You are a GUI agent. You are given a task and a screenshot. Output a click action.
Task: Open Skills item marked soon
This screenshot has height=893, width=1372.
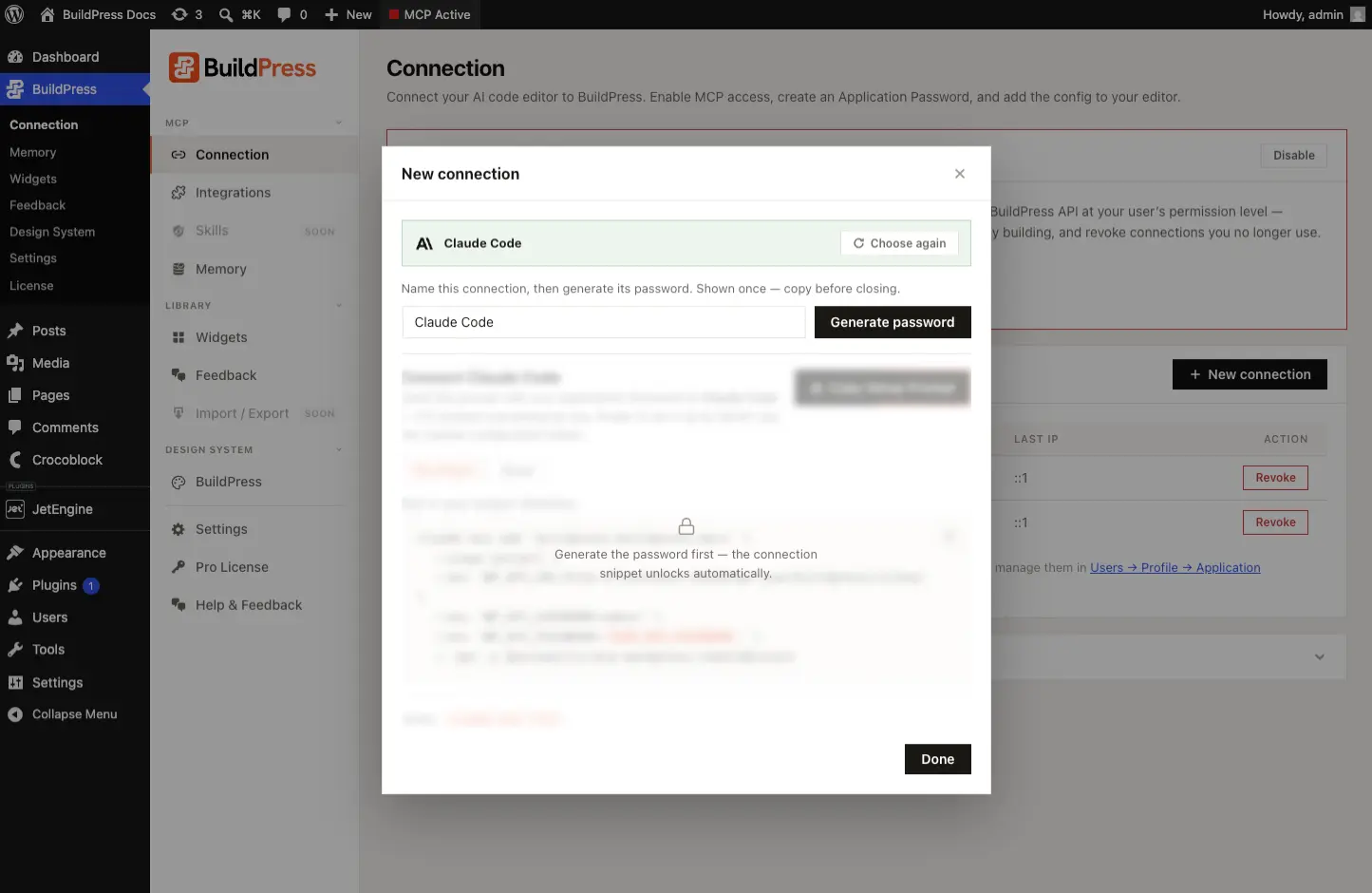click(254, 231)
